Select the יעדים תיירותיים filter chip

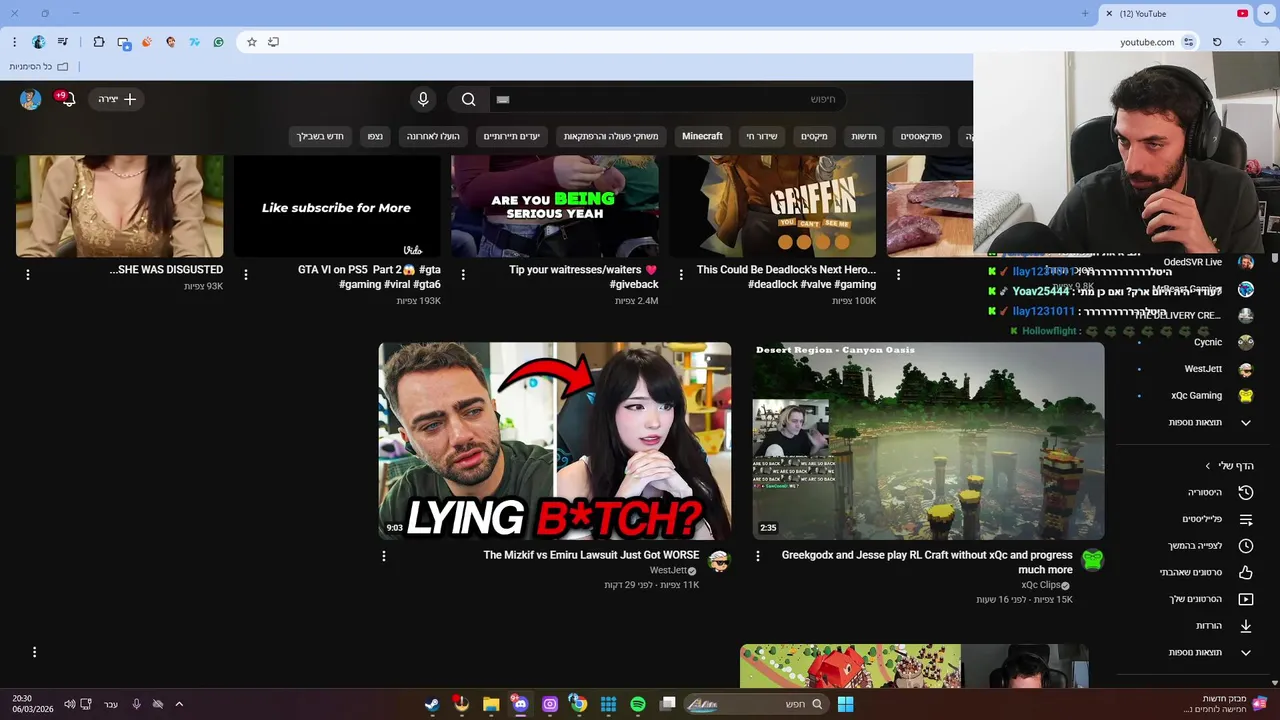pyautogui.click(x=512, y=136)
